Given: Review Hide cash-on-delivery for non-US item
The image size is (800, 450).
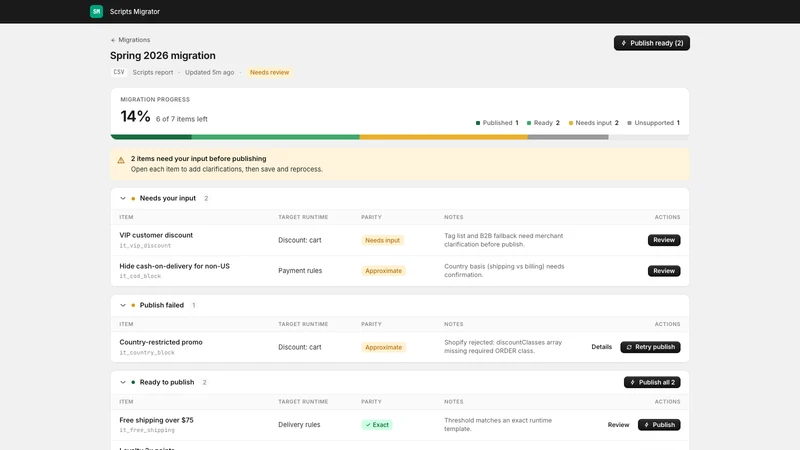Looking at the screenshot, I should [664, 271].
